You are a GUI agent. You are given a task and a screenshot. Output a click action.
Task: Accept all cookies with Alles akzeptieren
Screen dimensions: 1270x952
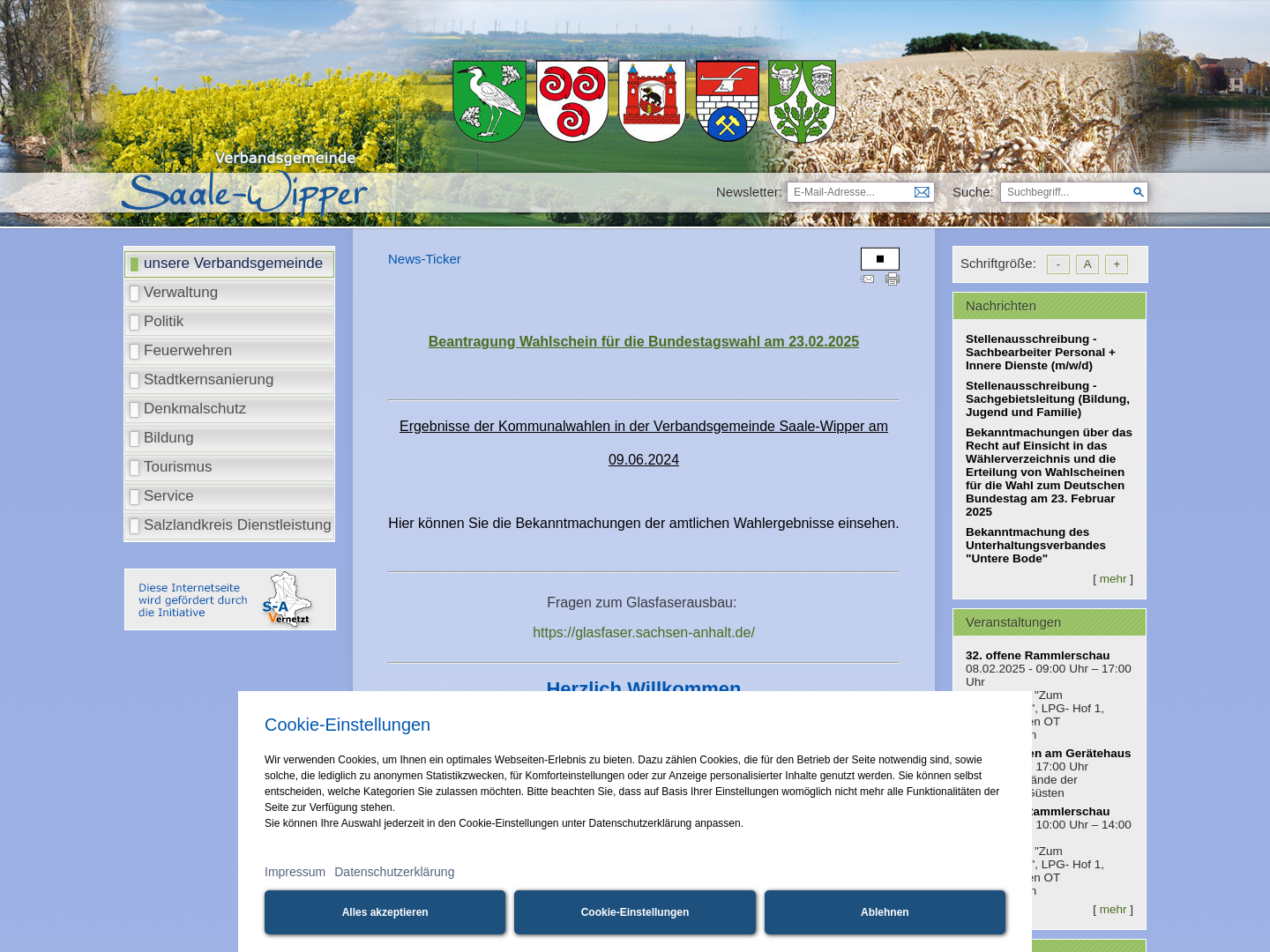[x=385, y=912]
